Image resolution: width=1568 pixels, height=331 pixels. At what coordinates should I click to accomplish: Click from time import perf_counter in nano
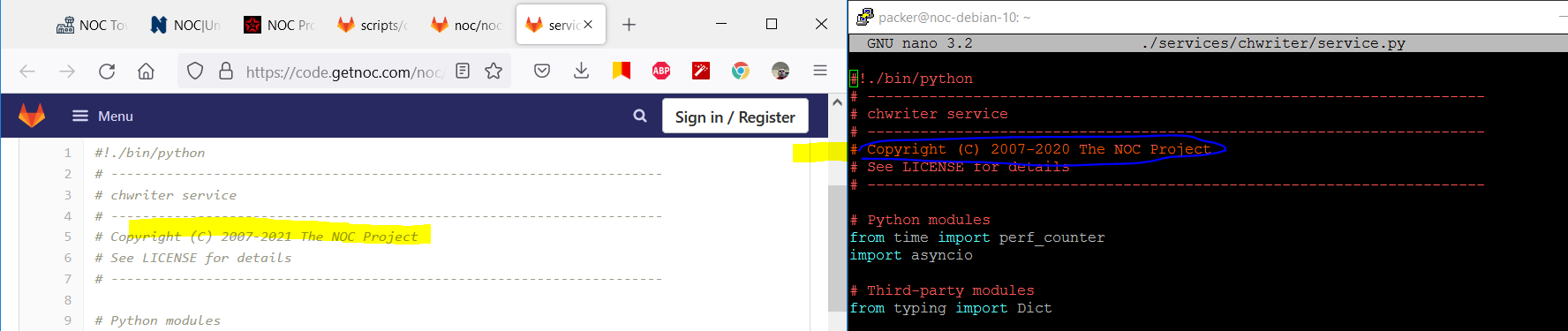click(x=977, y=237)
